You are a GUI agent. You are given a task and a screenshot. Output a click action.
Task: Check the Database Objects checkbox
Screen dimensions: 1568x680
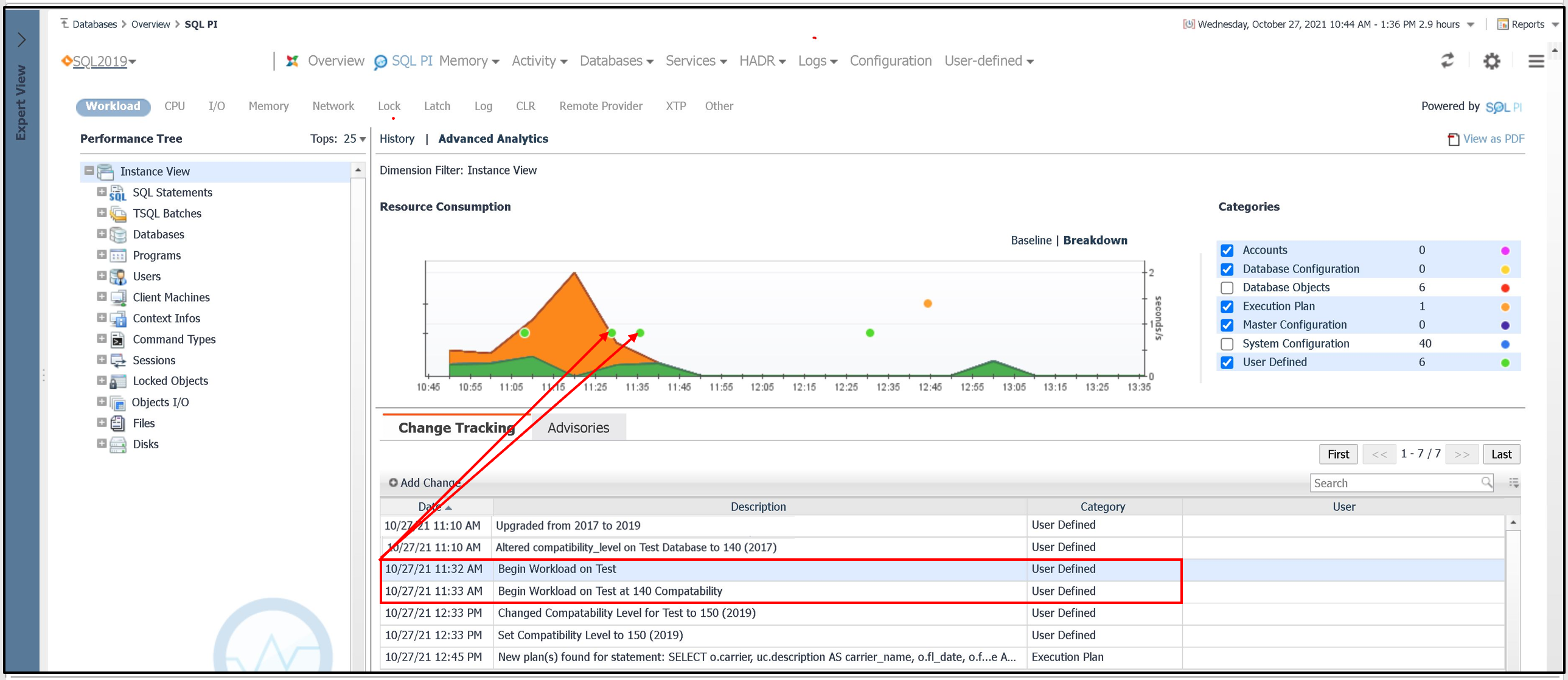tap(1227, 288)
